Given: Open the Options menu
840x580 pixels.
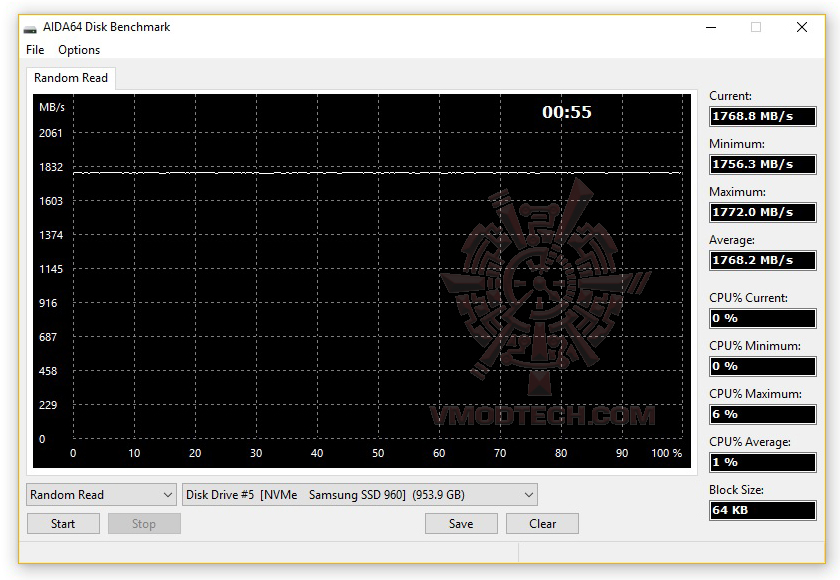Looking at the screenshot, I should (x=79, y=50).
